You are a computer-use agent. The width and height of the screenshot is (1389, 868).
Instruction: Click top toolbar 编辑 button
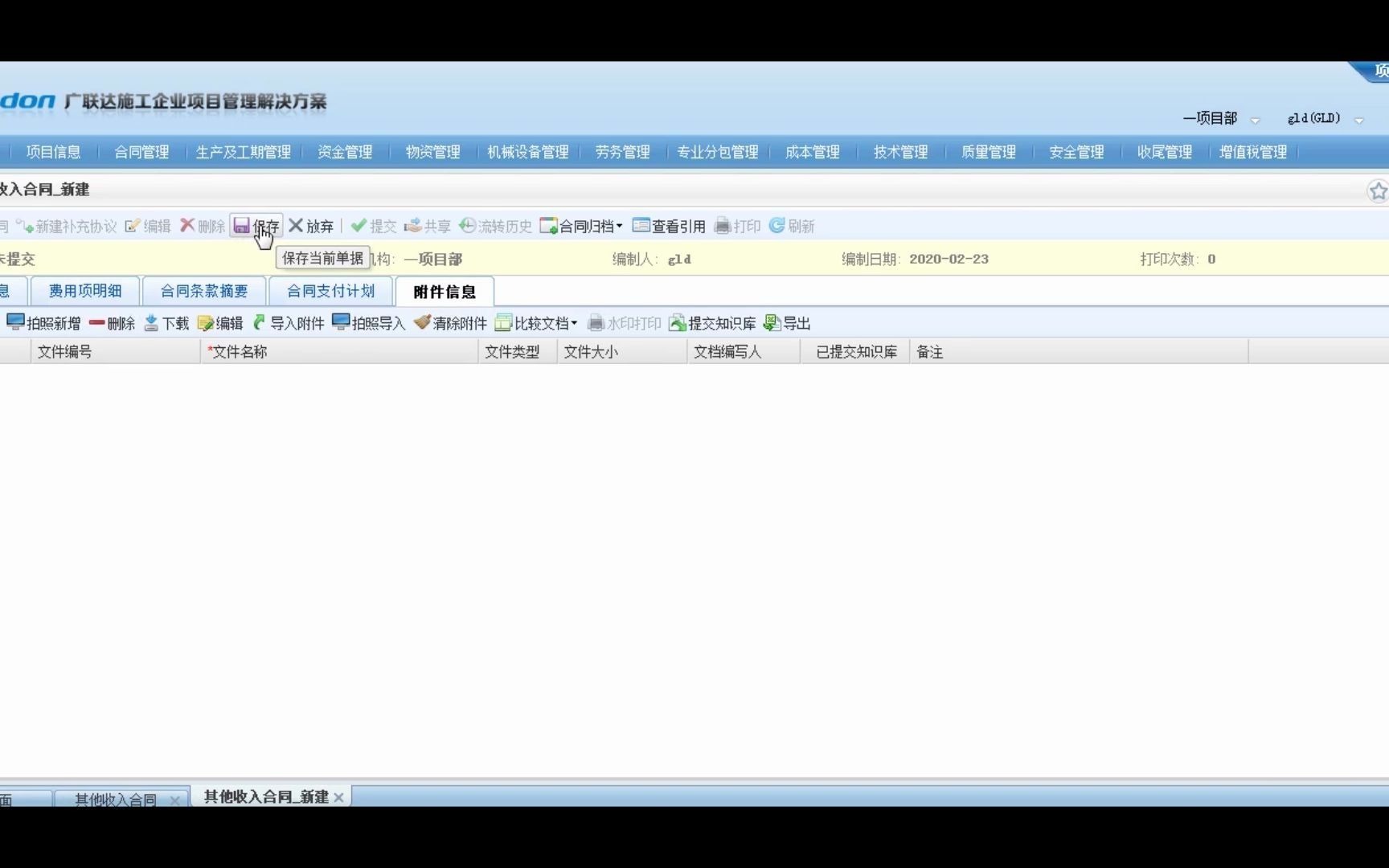coord(148,227)
